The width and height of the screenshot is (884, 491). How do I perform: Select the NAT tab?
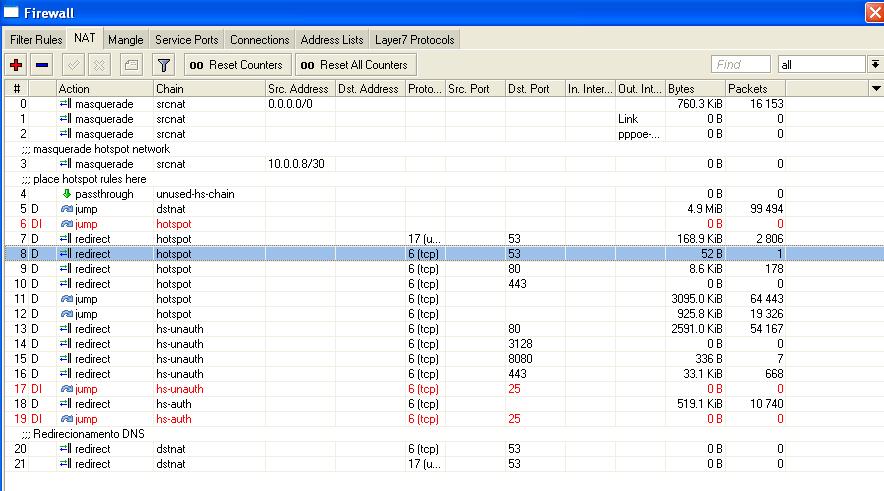(85, 38)
